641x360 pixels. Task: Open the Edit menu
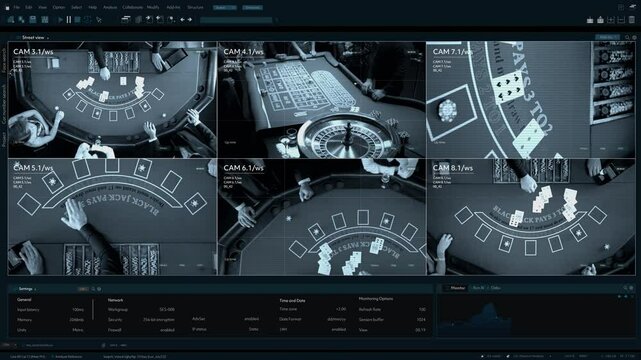click(29, 7)
